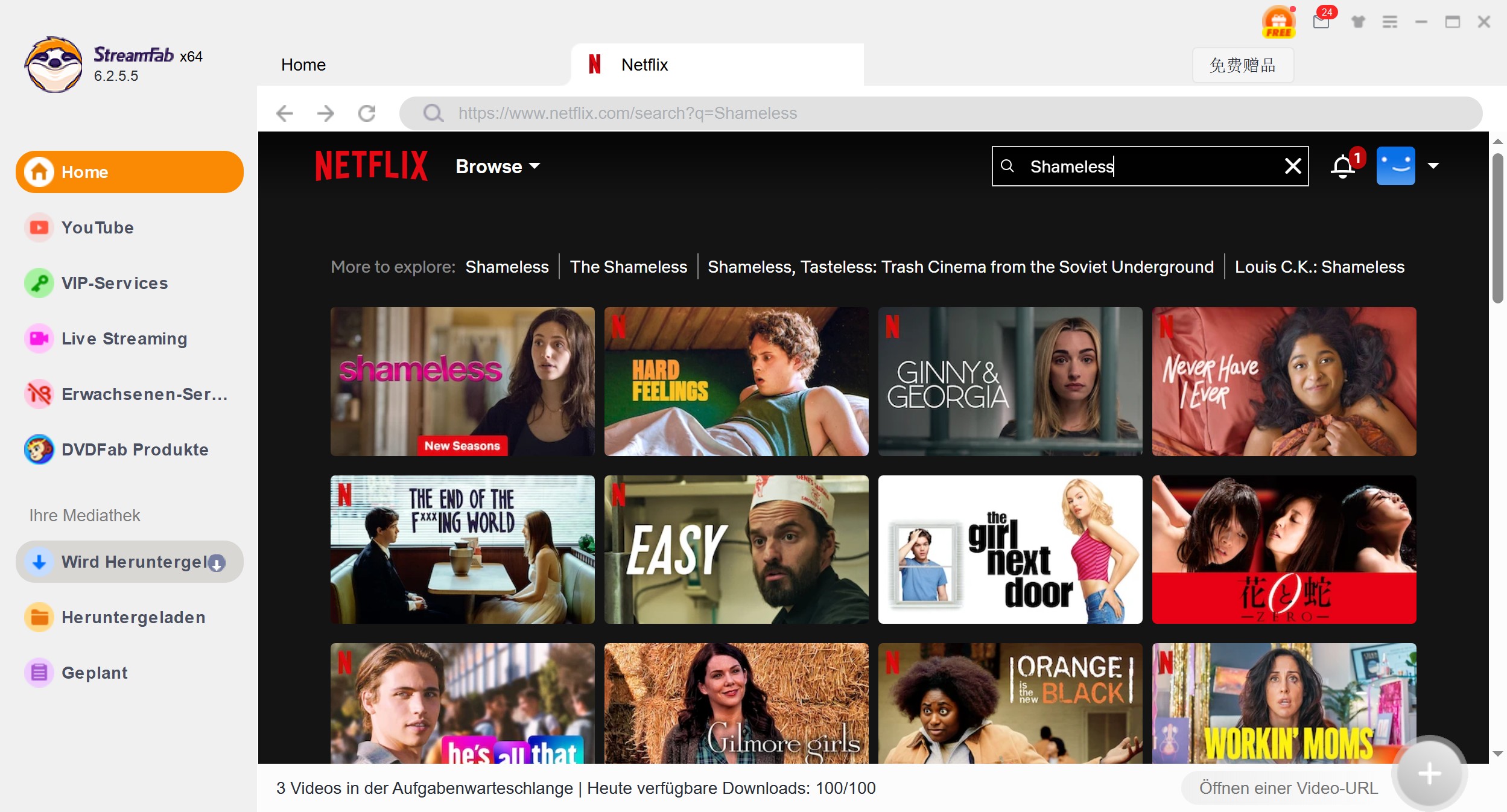Switch to the Home tab
The height and width of the screenshot is (812, 1507).
[303, 65]
